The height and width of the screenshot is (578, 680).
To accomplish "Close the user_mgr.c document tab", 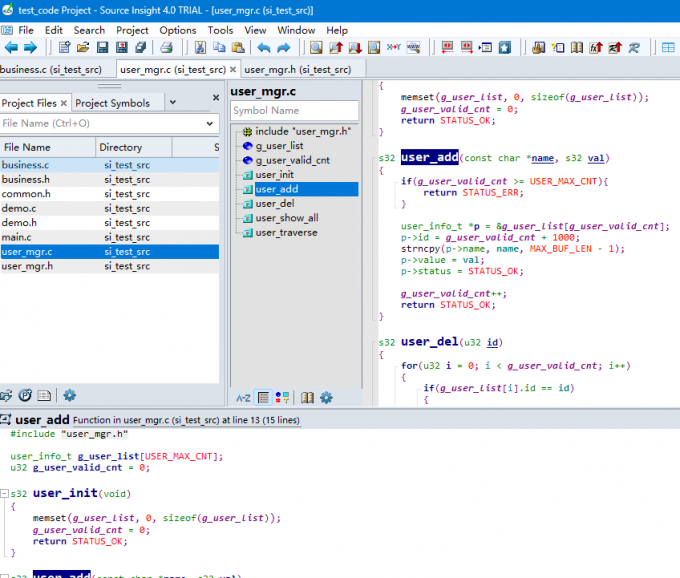I will [x=233, y=69].
